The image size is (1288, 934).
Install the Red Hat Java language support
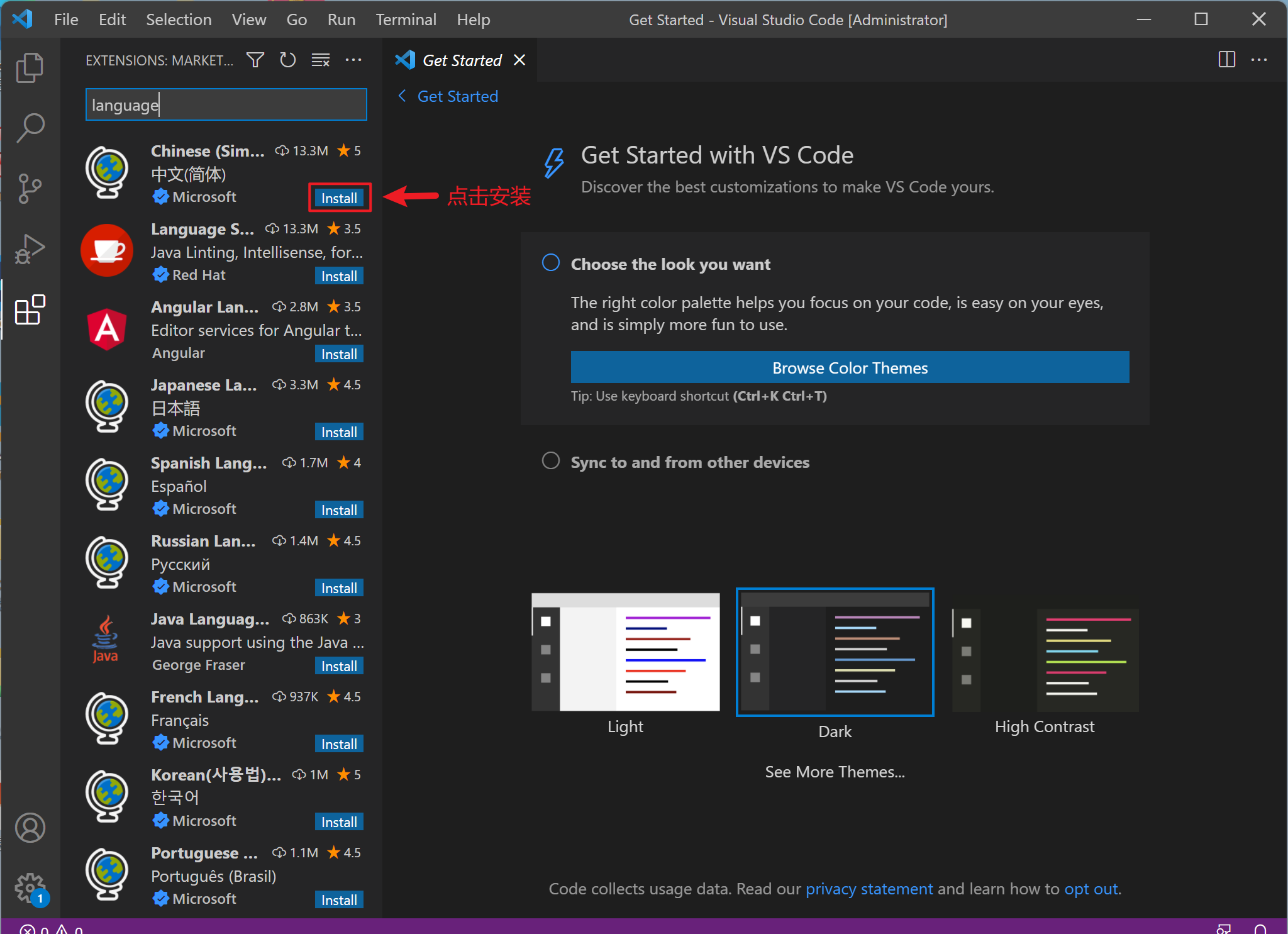(339, 276)
